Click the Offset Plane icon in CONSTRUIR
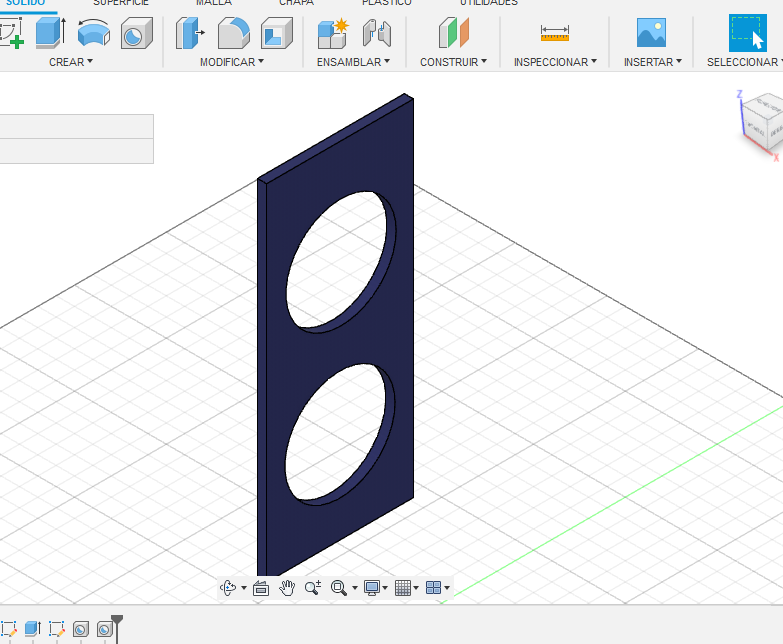The width and height of the screenshot is (783, 644). click(453, 33)
